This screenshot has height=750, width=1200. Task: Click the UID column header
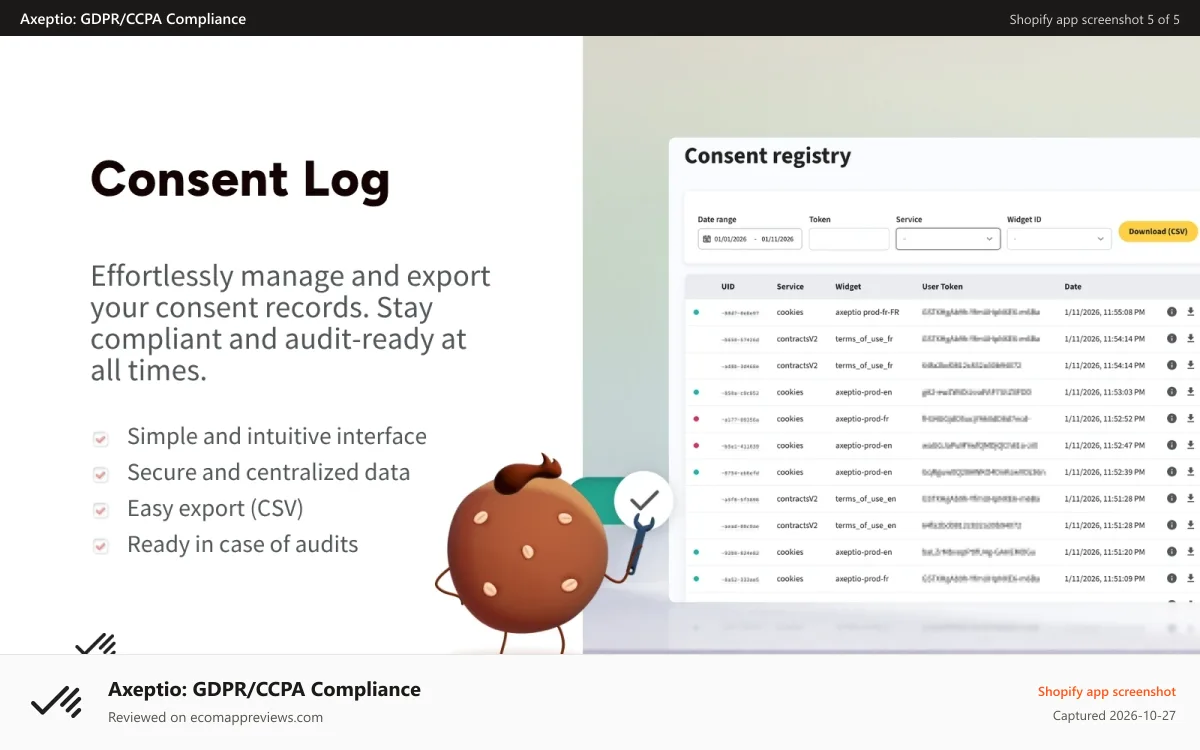(728, 287)
